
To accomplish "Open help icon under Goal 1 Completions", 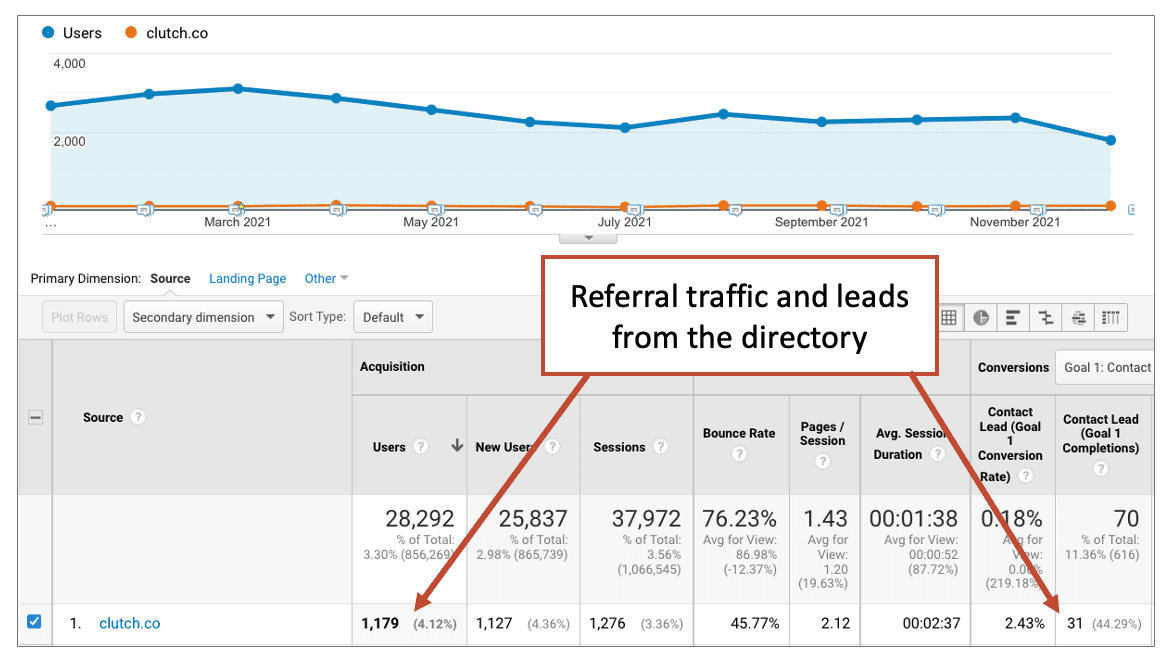I will click(1100, 468).
